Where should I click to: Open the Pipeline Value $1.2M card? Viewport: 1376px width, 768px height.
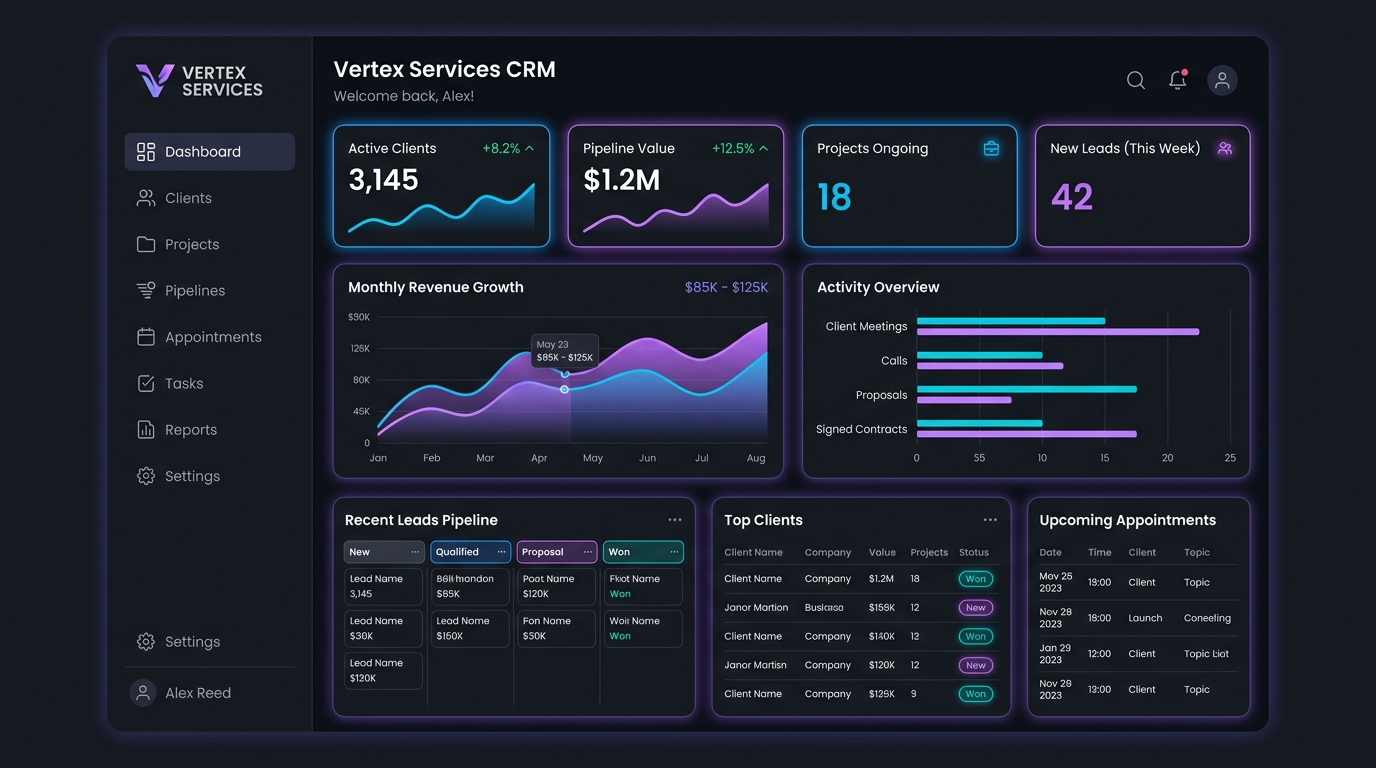(676, 186)
